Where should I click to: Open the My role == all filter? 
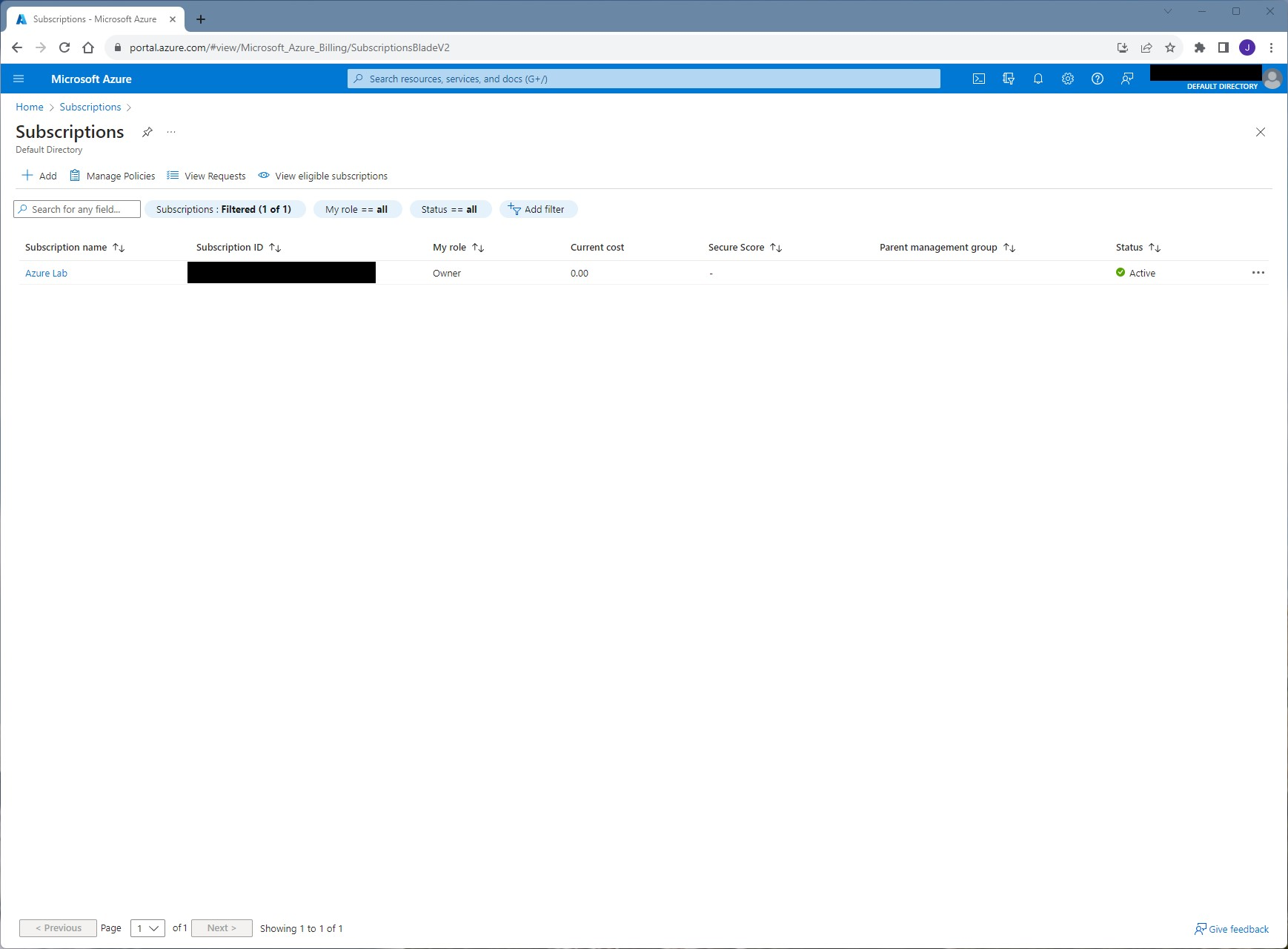tap(356, 209)
